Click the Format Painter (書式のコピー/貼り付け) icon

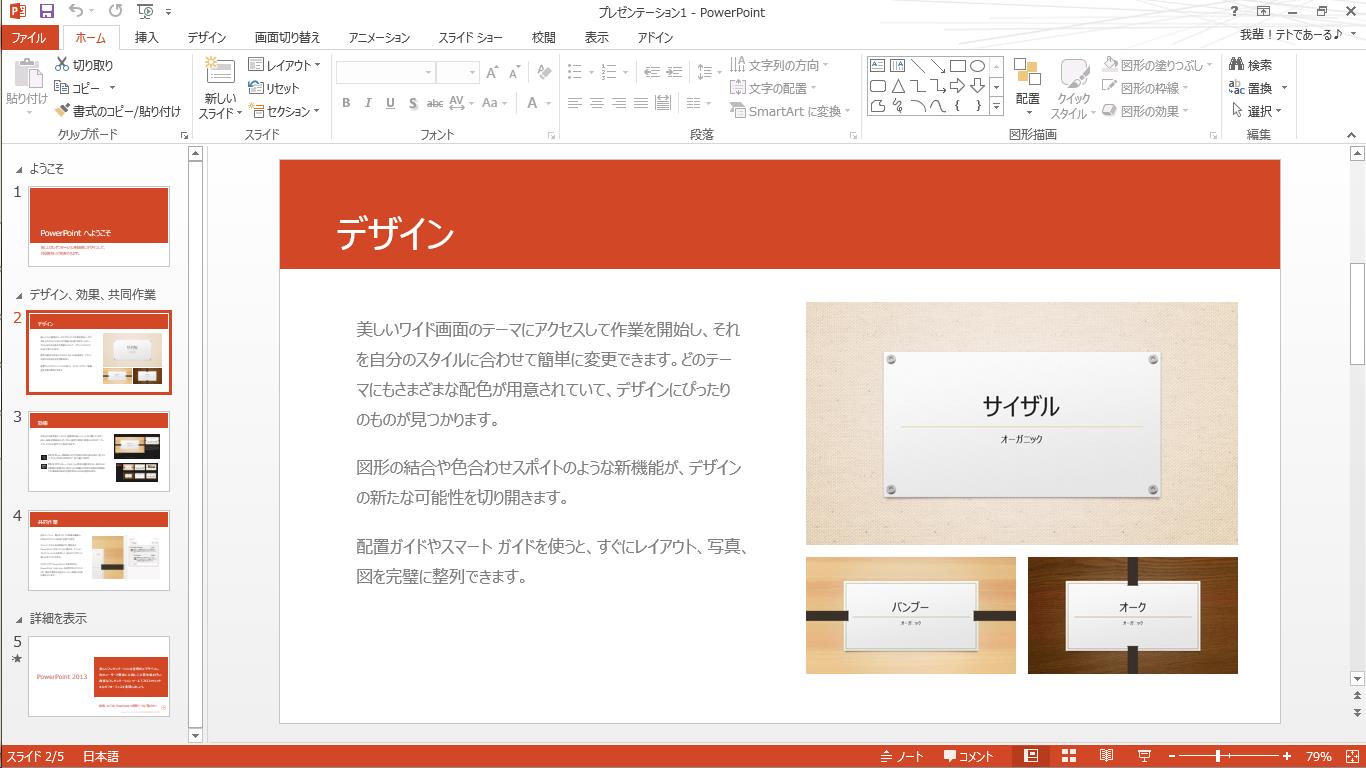pos(62,111)
